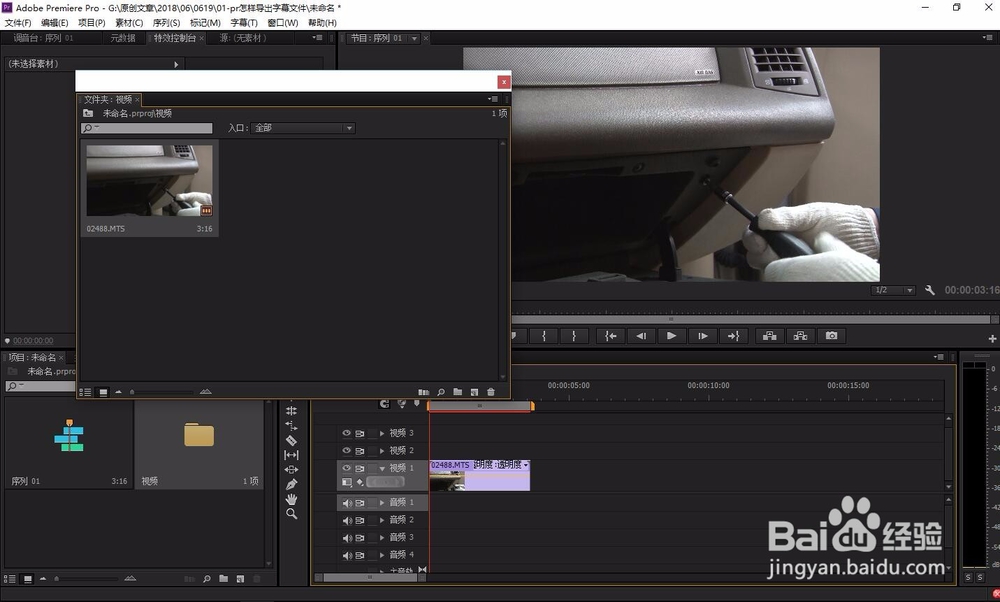Image resolution: width=1000 pixels, height=602 pixels.
Task: Open the button editor plus icon
Action: point(992,339)
